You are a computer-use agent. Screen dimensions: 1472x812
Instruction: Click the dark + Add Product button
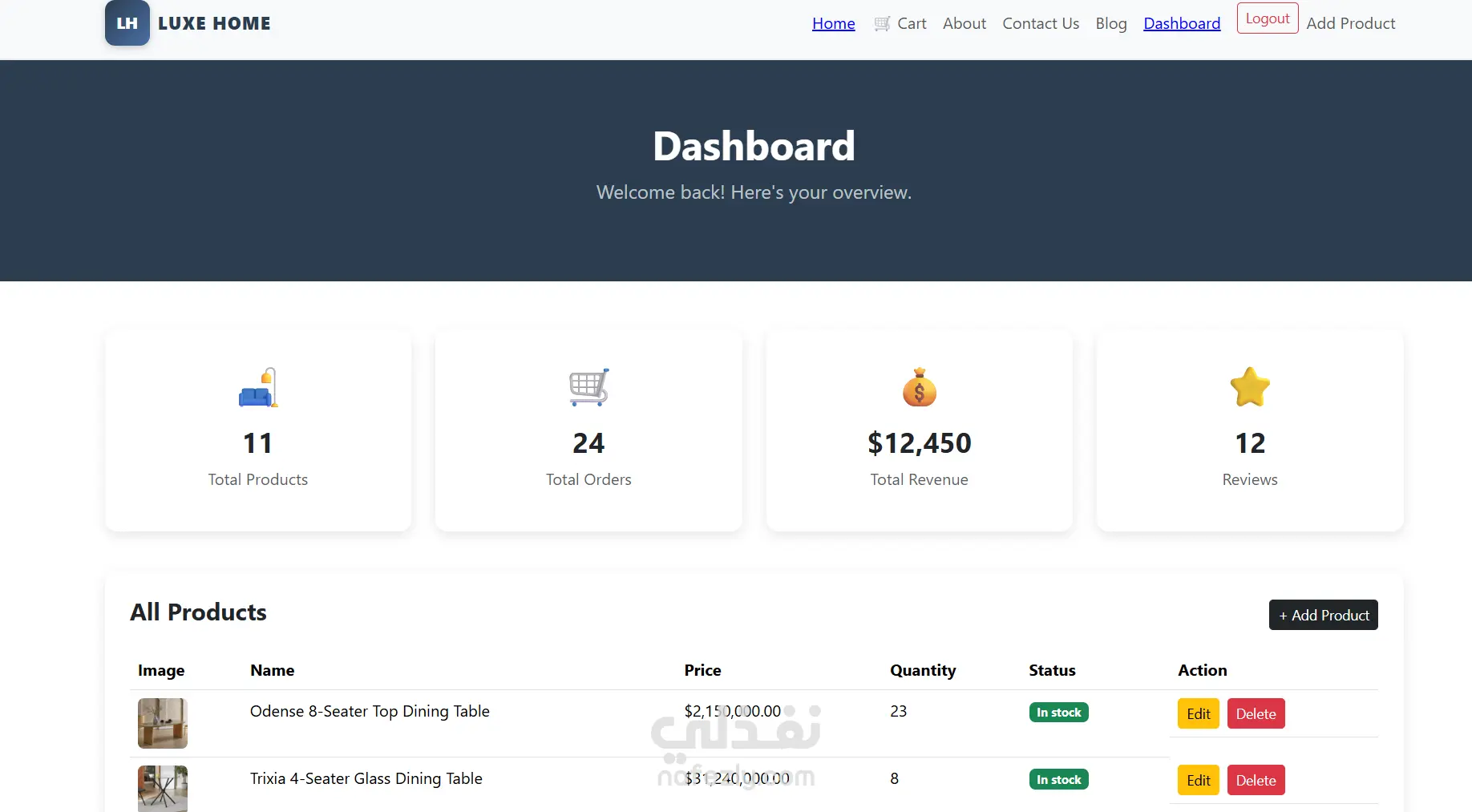(x=1324, y=615)
